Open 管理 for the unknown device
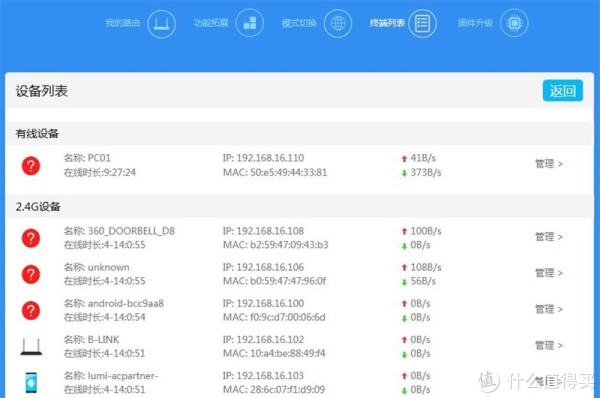The height and width of the screenshot is (398, 600). tap(549, 273)
